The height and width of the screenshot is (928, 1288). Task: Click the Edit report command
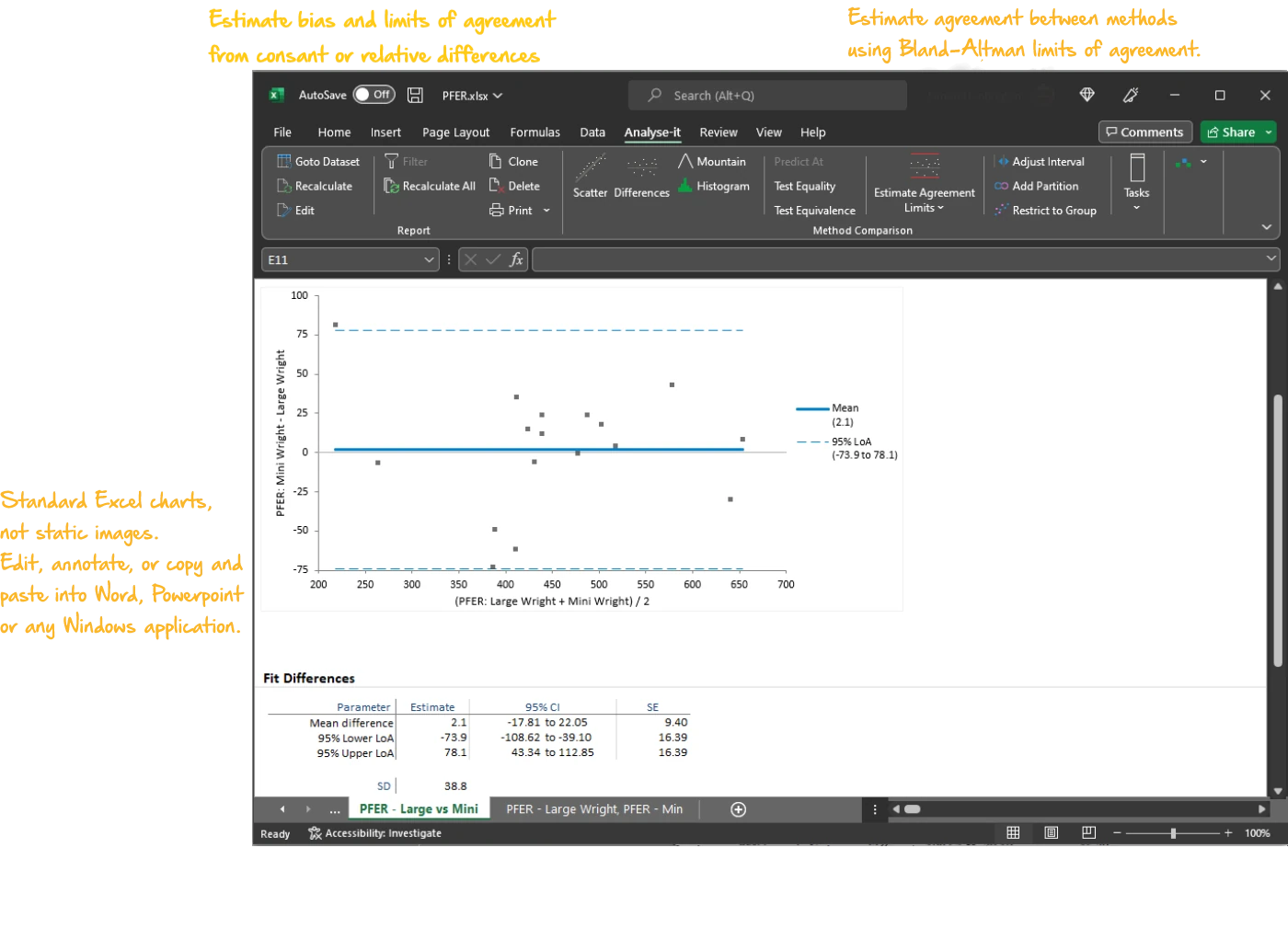295,211
